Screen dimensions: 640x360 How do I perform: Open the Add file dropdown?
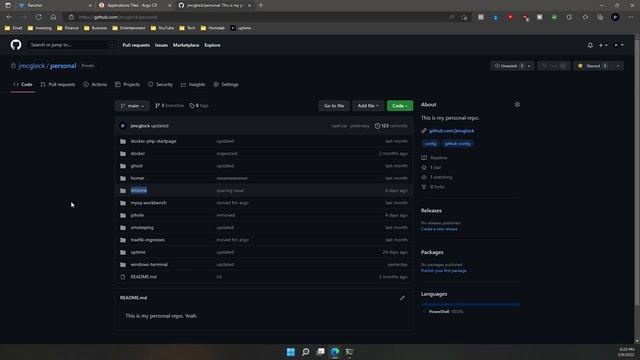368,106
